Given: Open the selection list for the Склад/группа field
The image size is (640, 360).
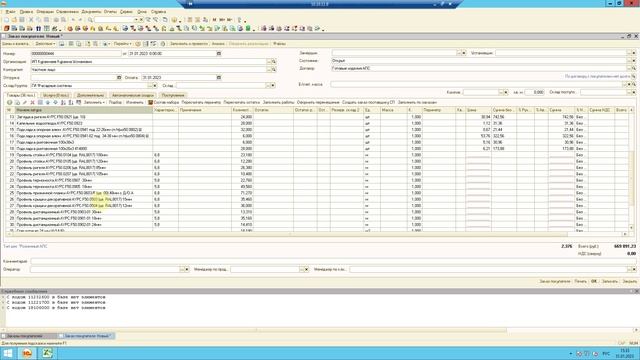Looking at the screenshot, I should click(150, 86).
